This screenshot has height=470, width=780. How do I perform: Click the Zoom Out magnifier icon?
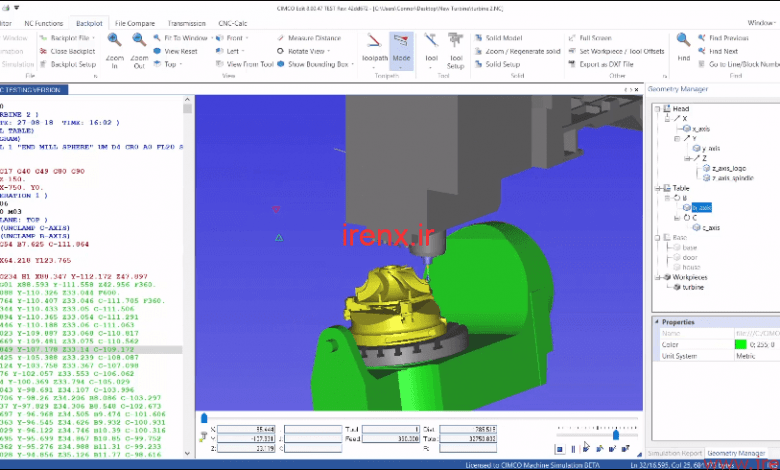pos(139,40)
